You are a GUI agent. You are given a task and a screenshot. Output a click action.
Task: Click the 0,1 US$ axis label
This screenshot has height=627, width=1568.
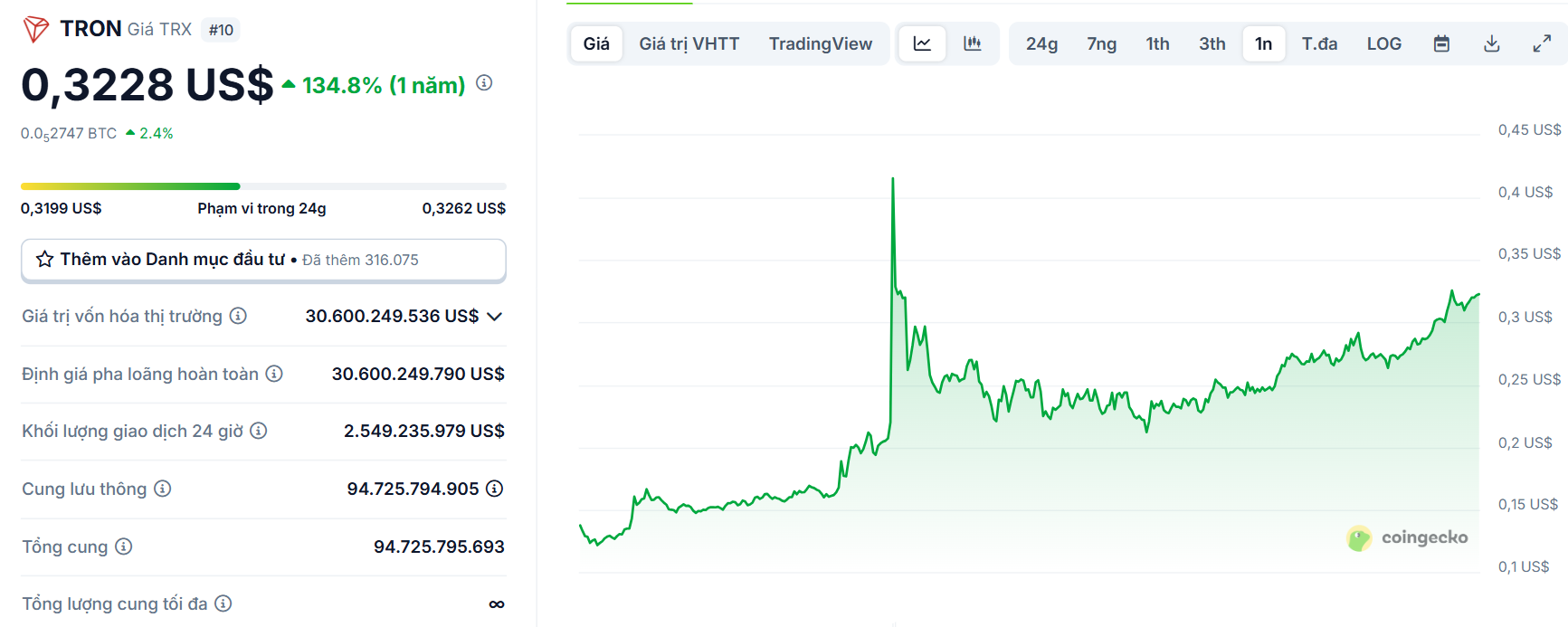(x=1524, y=566)
